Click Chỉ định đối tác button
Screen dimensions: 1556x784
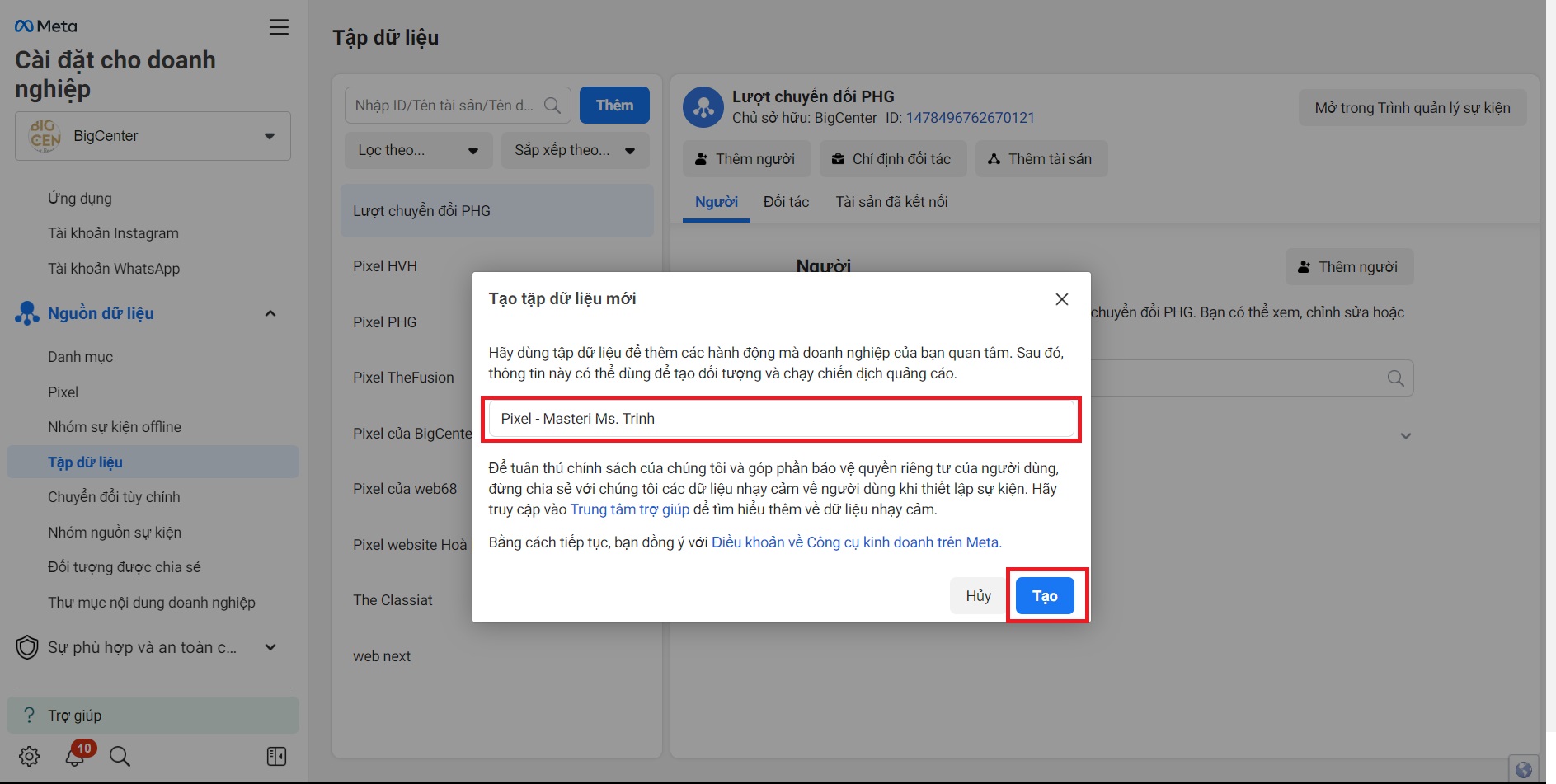point(893,159)
